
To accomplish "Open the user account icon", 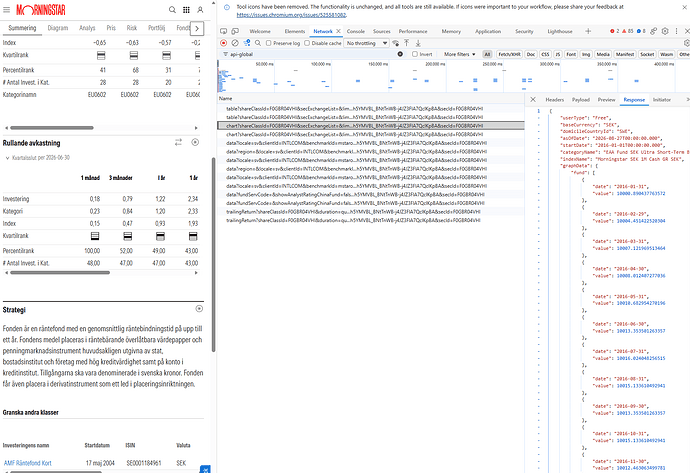I will click(200, 9).
